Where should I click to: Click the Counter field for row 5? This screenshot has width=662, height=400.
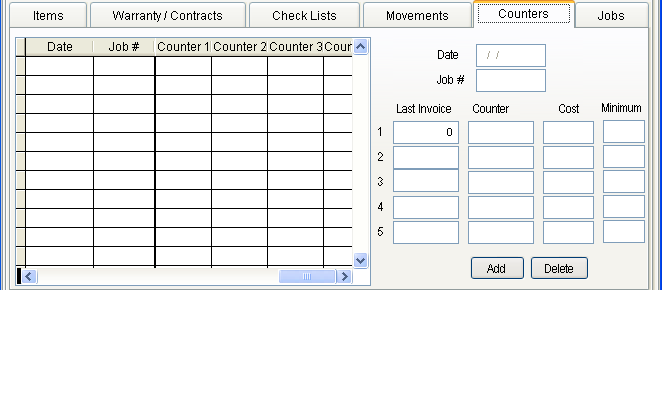(x=500, y=232)
